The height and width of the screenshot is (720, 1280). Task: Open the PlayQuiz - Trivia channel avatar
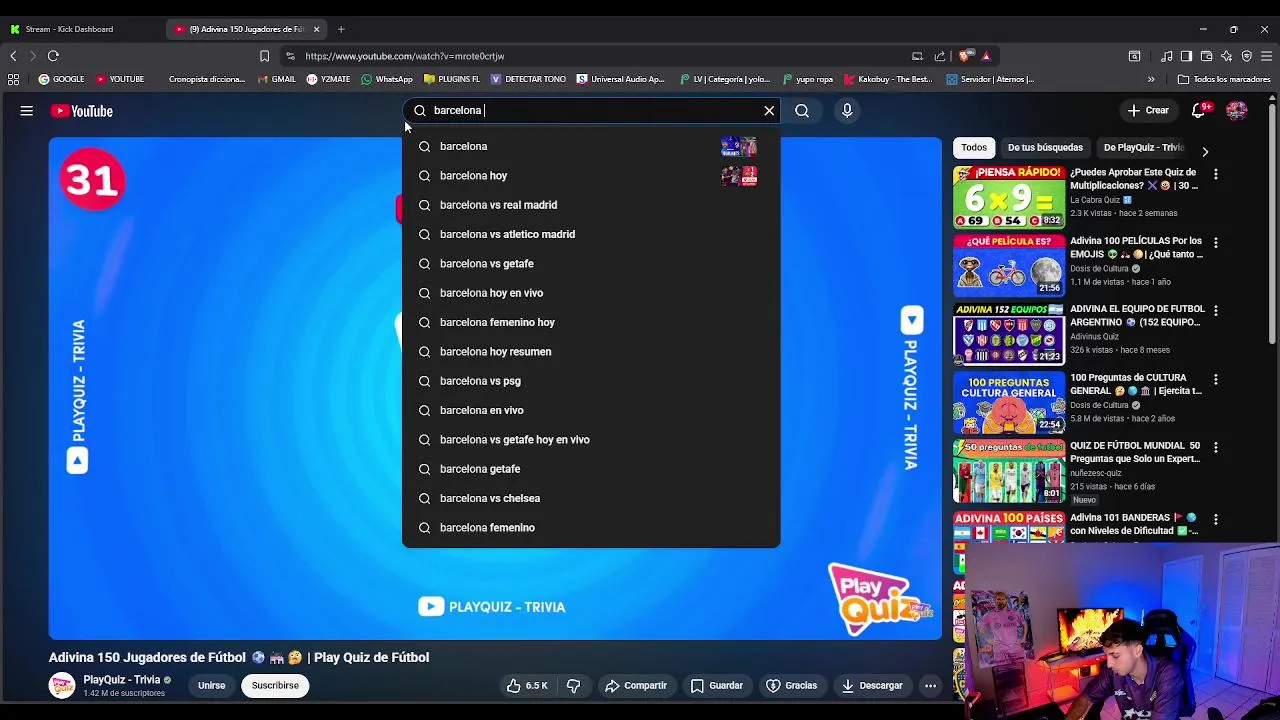click(62, 685)
